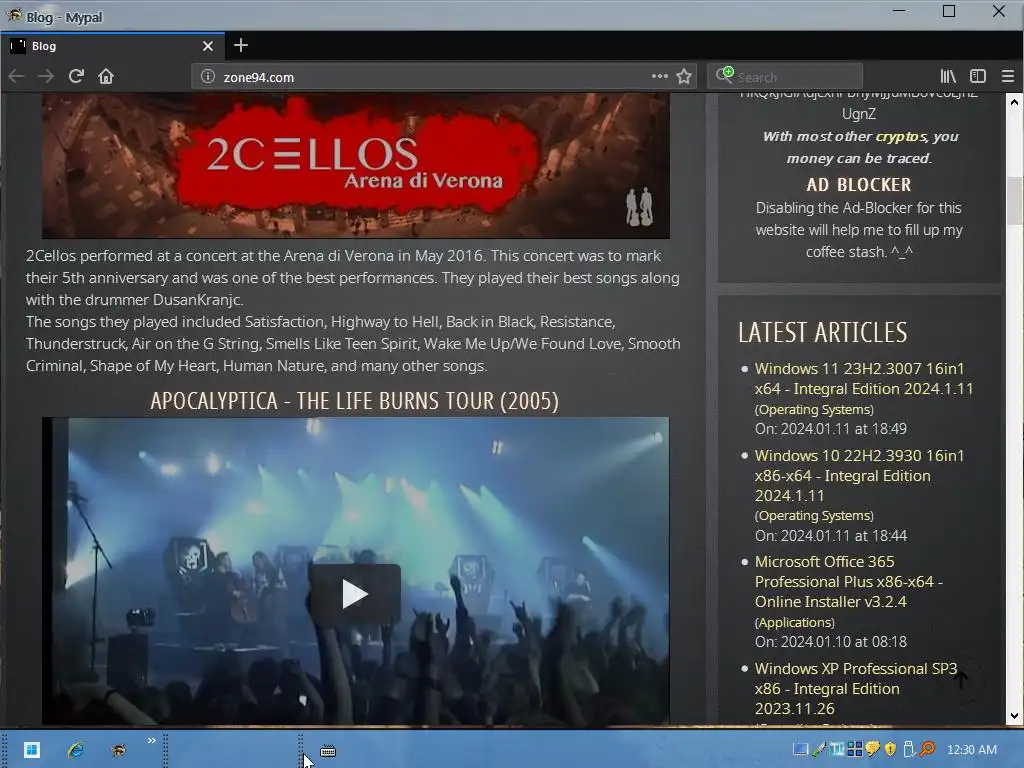Image resolution: width=1024 pixels, height=768 pixels.
Task: Click the search engine magnifier icon
Action: click(x=724, y=75)
